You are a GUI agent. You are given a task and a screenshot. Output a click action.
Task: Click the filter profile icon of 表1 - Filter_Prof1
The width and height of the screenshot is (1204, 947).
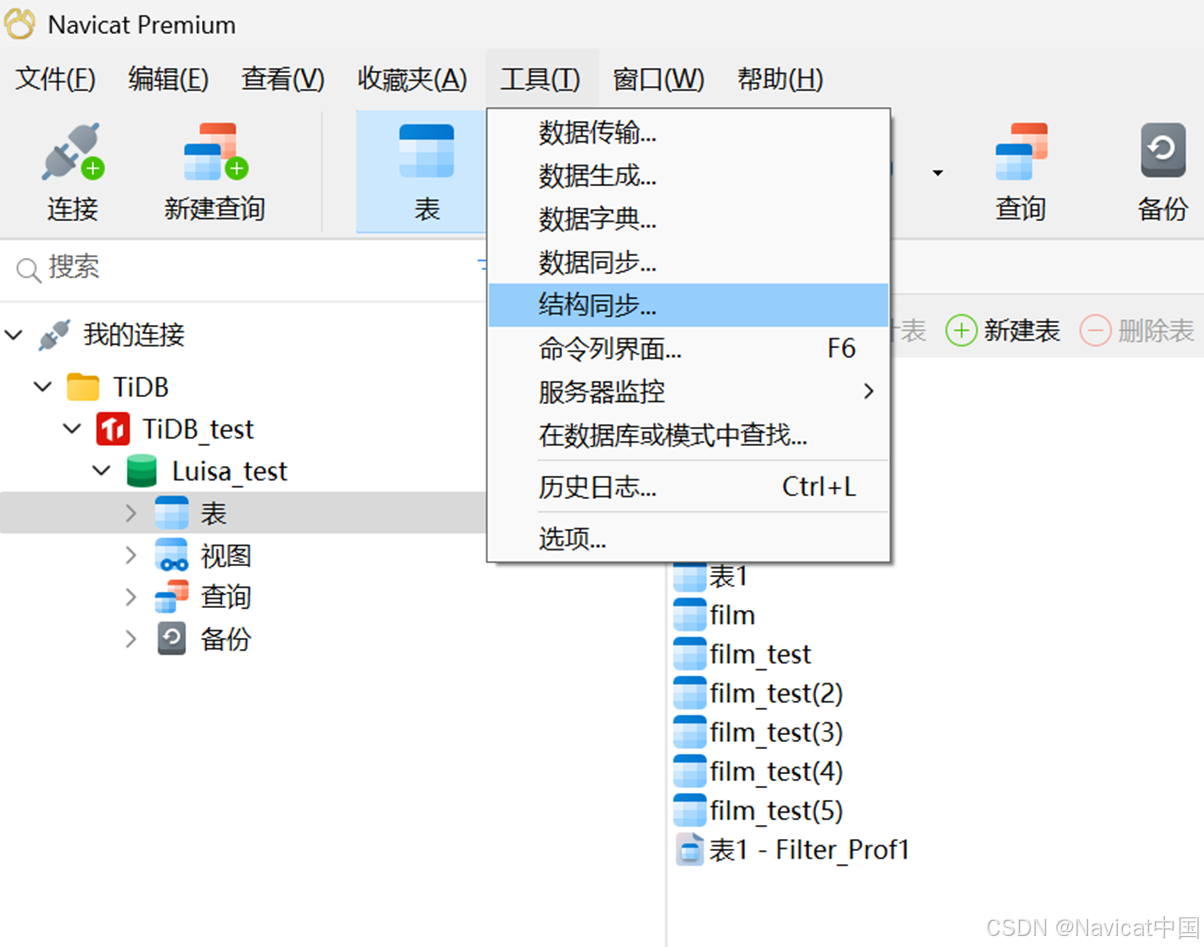[689, 850]
